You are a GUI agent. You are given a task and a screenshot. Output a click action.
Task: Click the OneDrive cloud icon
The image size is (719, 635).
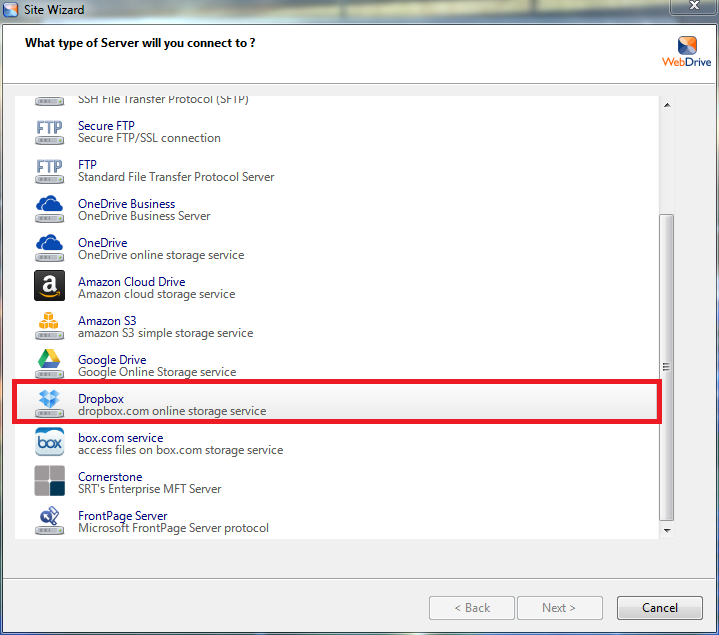pos(49,249)
